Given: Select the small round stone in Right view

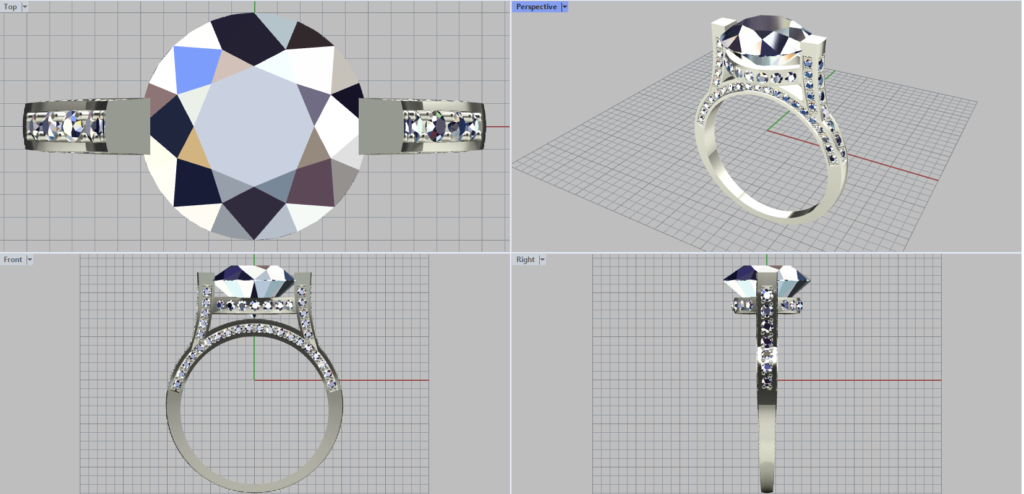Looking at the screenshot, I should pyautogui.click(x=766, y=355).
